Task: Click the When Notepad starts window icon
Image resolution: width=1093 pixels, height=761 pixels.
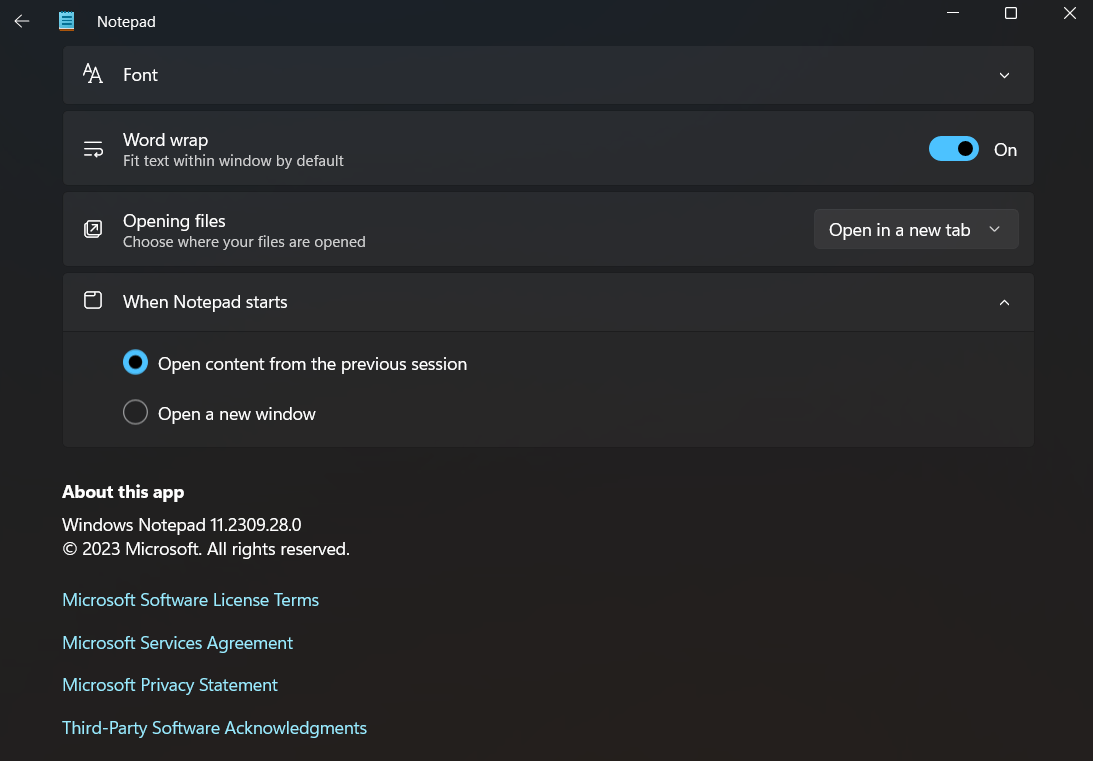Action: pos(93,300)
